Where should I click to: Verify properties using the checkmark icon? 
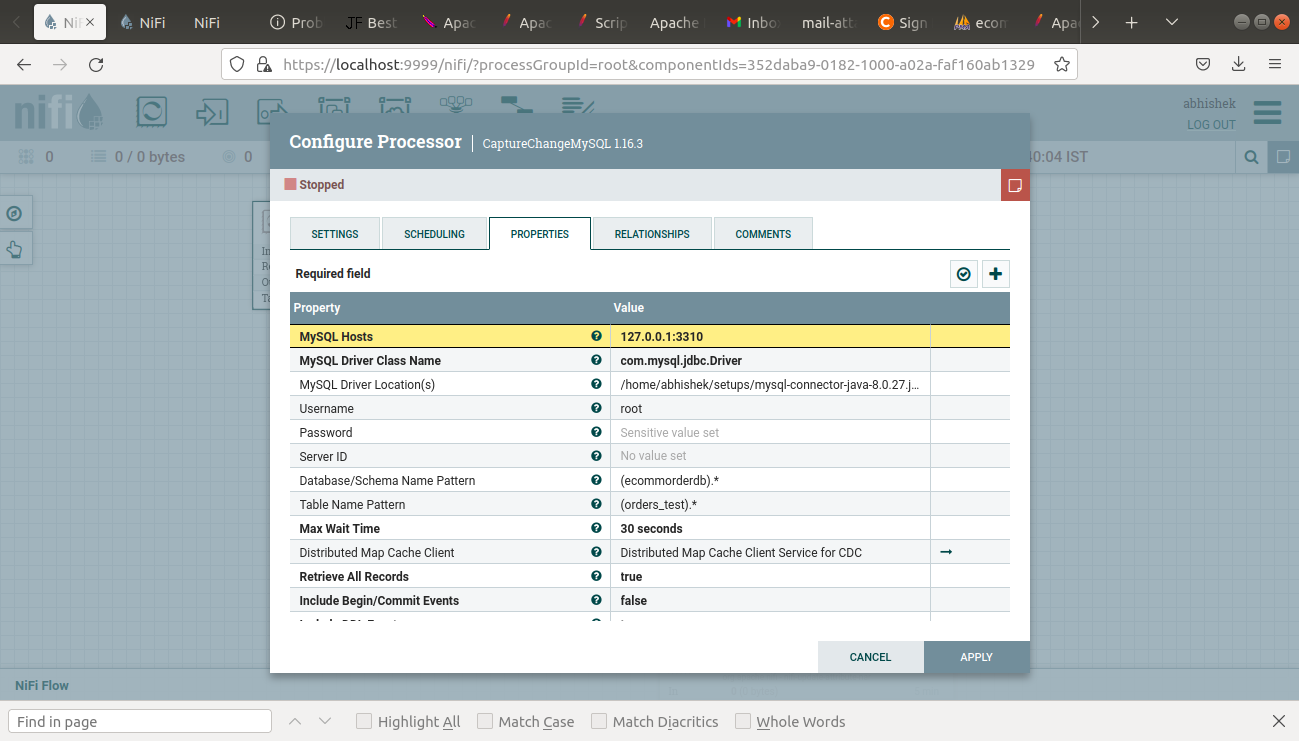click(963, 273)
